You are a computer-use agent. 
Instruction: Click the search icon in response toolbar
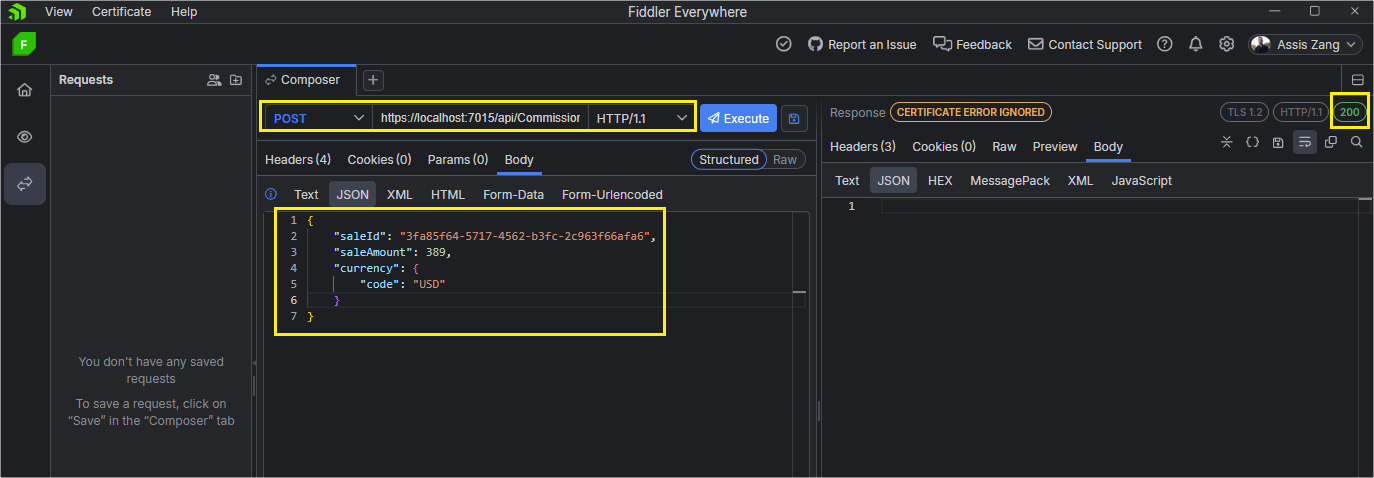1356,142
